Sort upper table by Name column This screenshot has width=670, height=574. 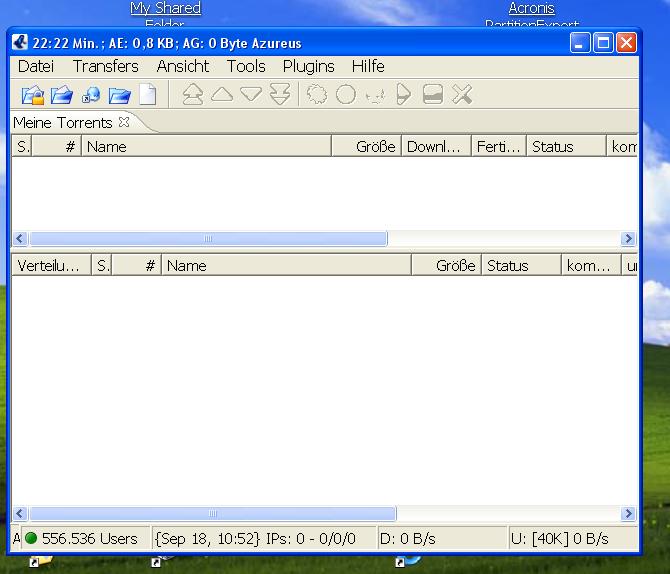click(206, 147)
